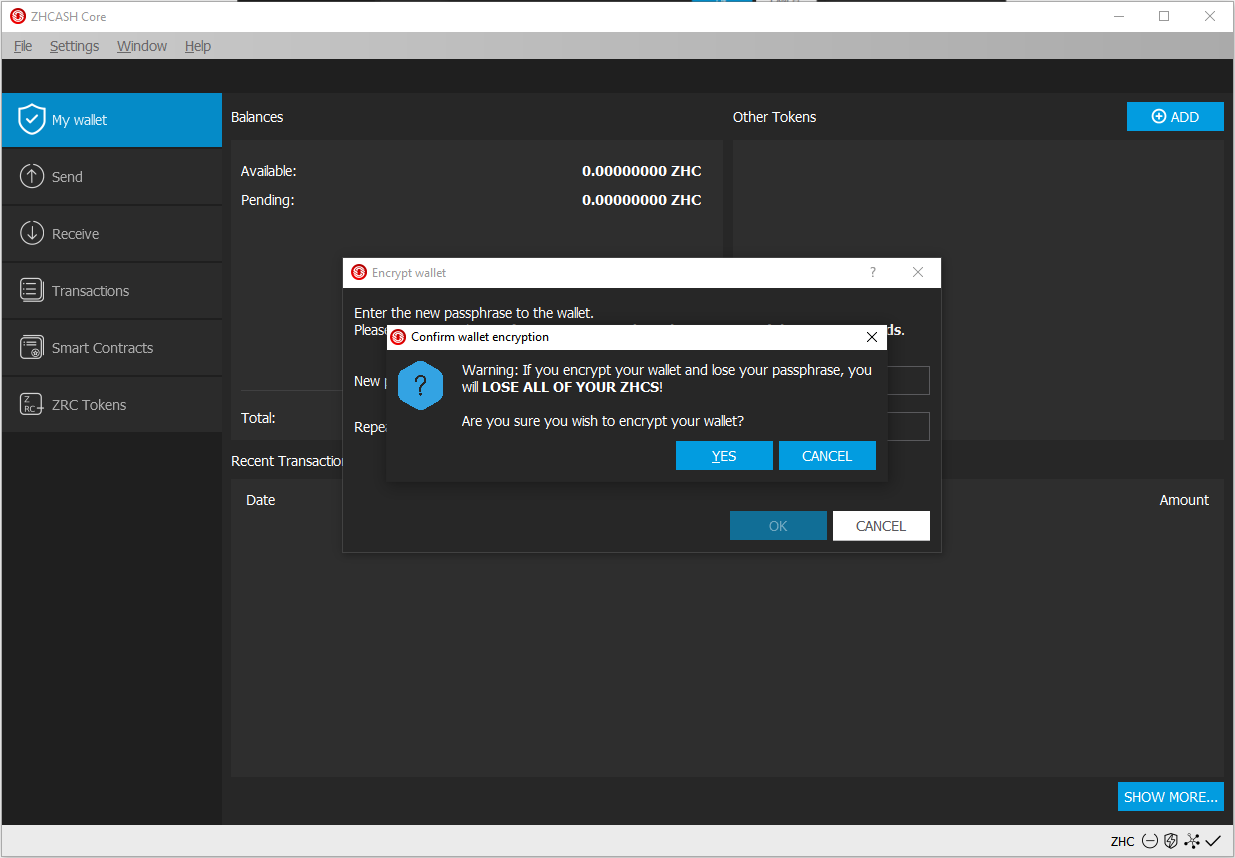Click the Date column header
The image size is (1235, 858).
point(260,500)
